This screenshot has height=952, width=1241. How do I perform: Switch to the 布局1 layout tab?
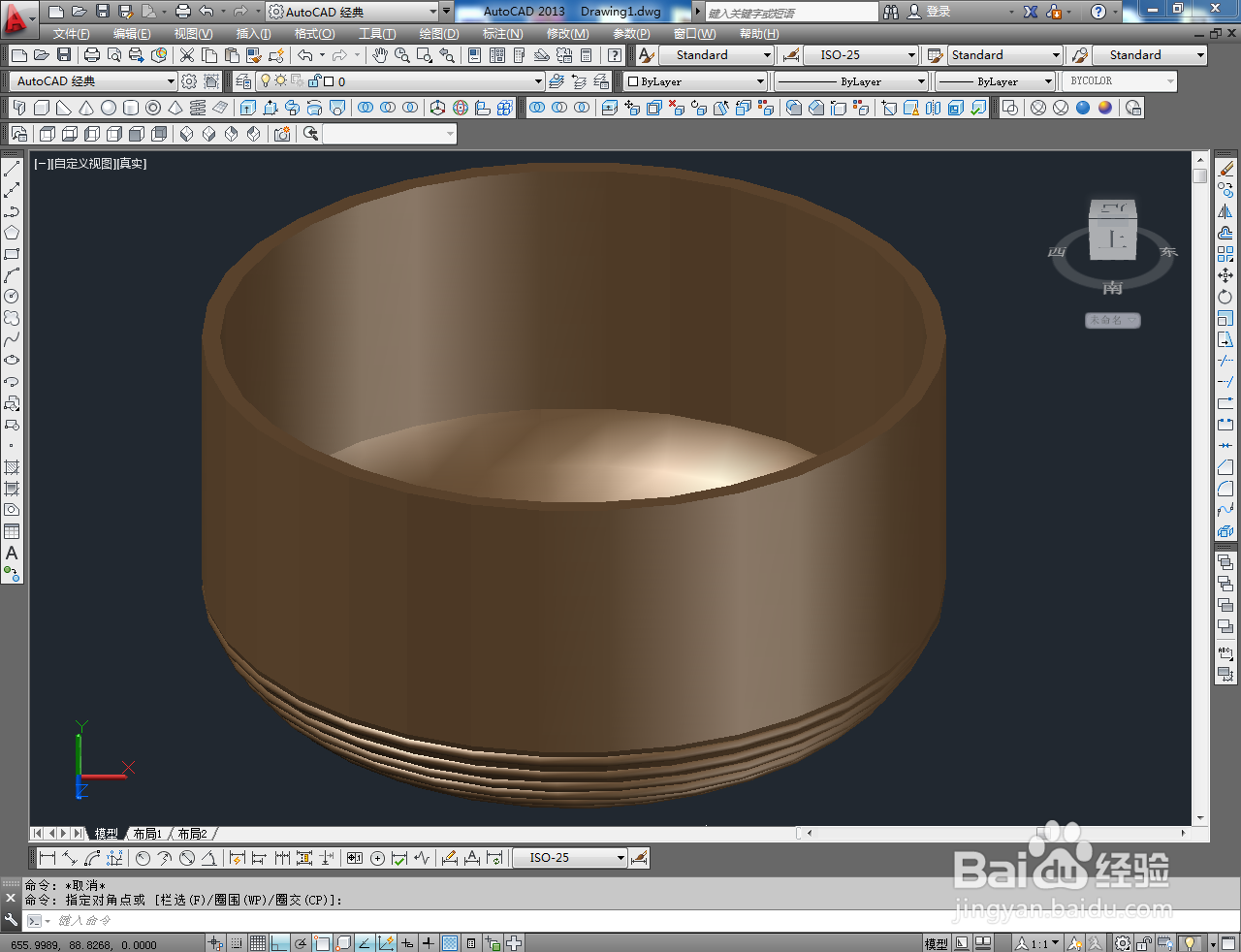coord(147,834)
